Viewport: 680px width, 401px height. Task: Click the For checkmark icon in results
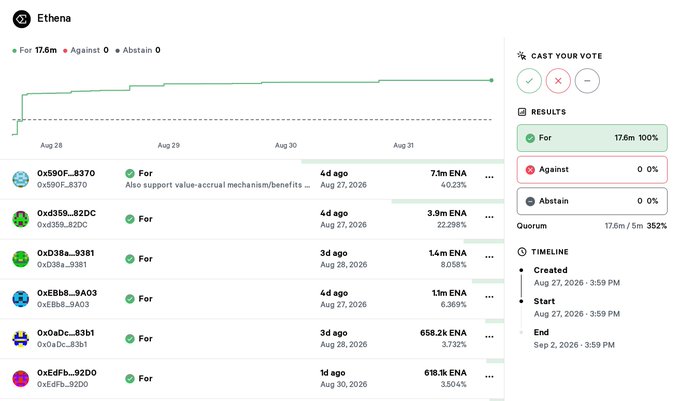(x=530, y=138)
